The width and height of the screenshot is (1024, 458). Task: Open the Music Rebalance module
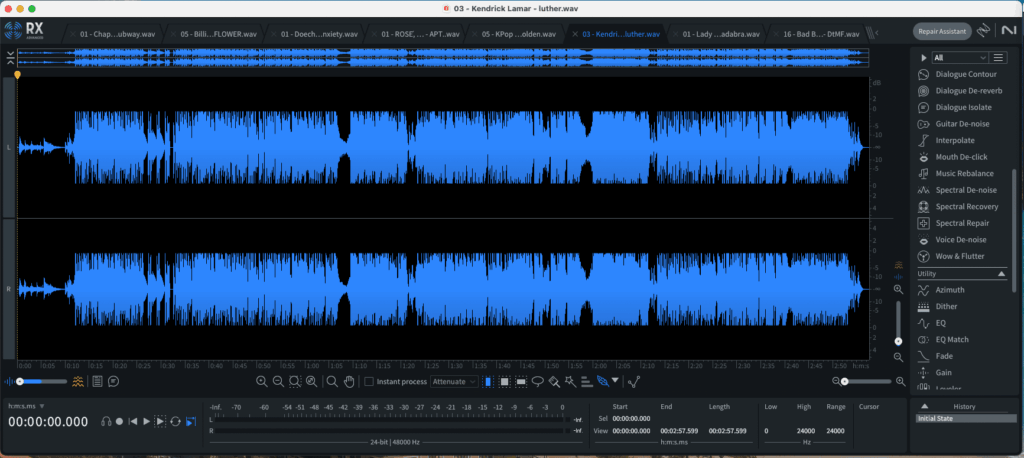click(x=956, y=173)
